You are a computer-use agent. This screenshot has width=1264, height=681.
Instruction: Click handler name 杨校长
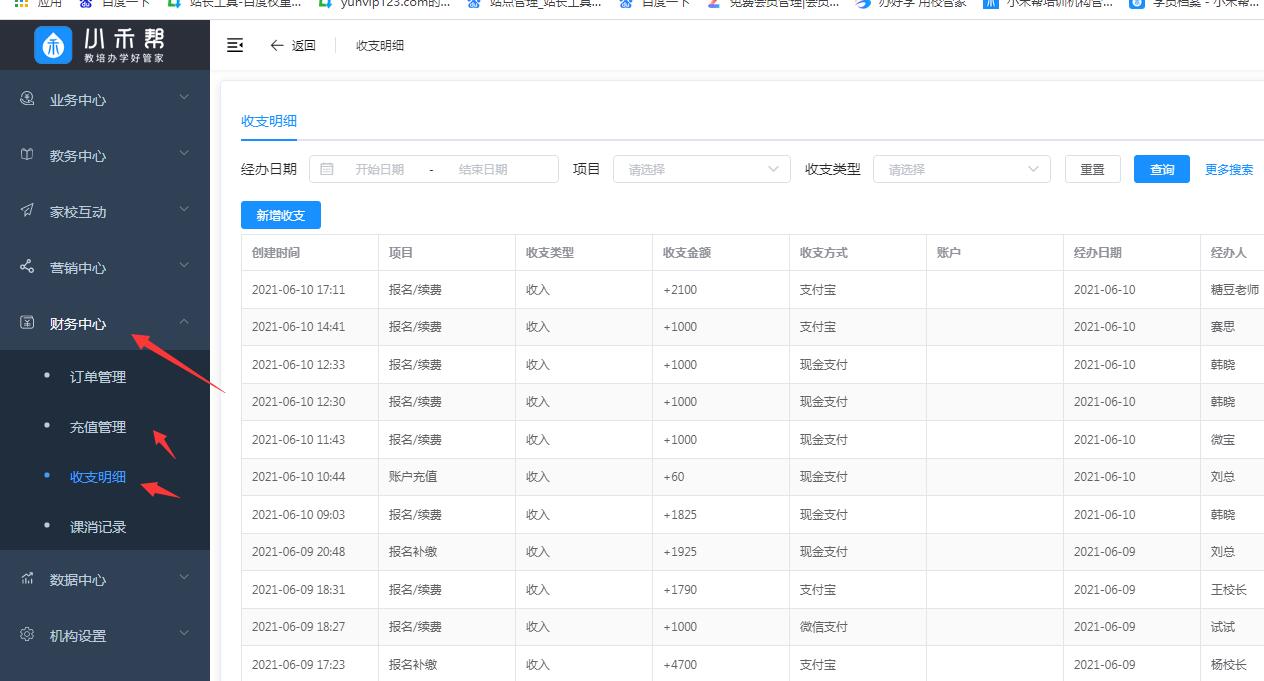click(x=1229, y=664)
